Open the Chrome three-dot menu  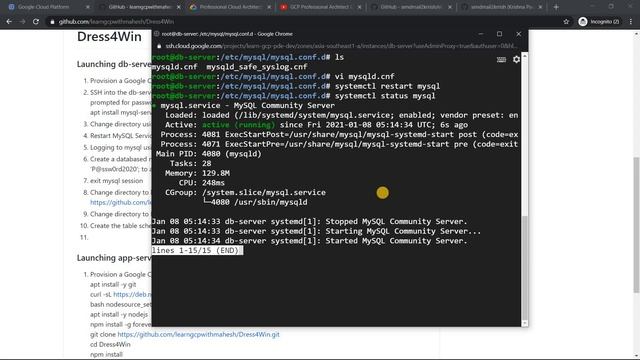click(x=631, y=22)
